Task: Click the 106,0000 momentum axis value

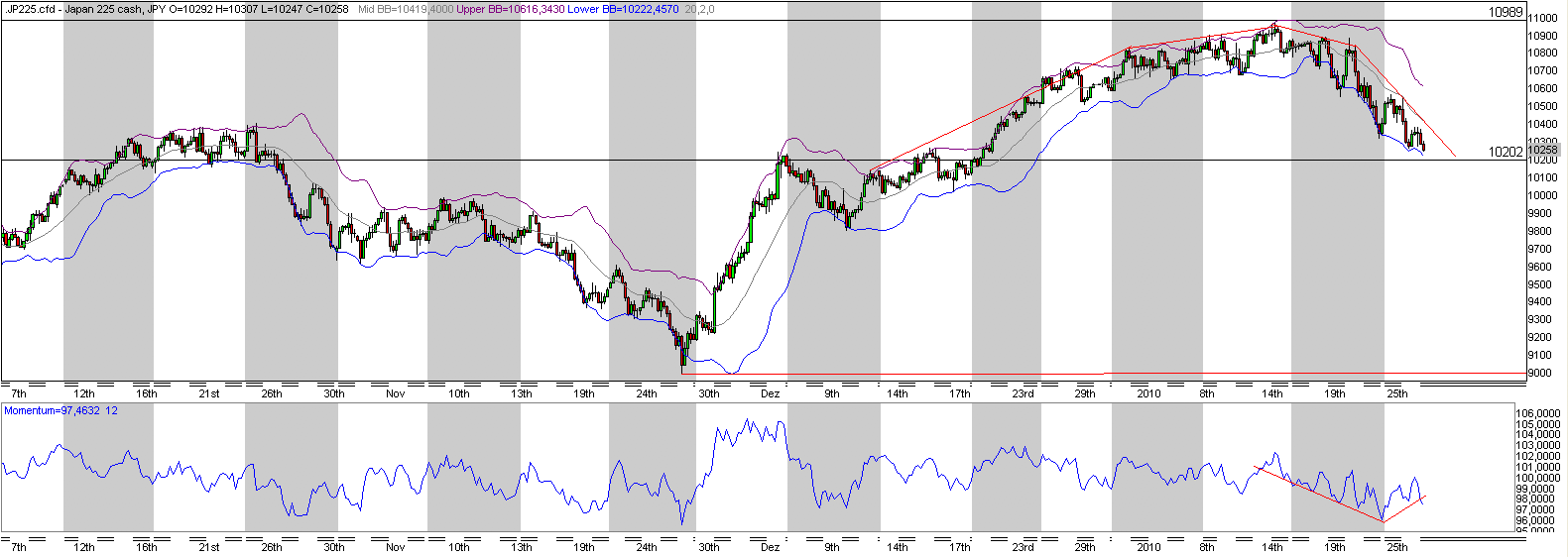Action: point(1540,413)
